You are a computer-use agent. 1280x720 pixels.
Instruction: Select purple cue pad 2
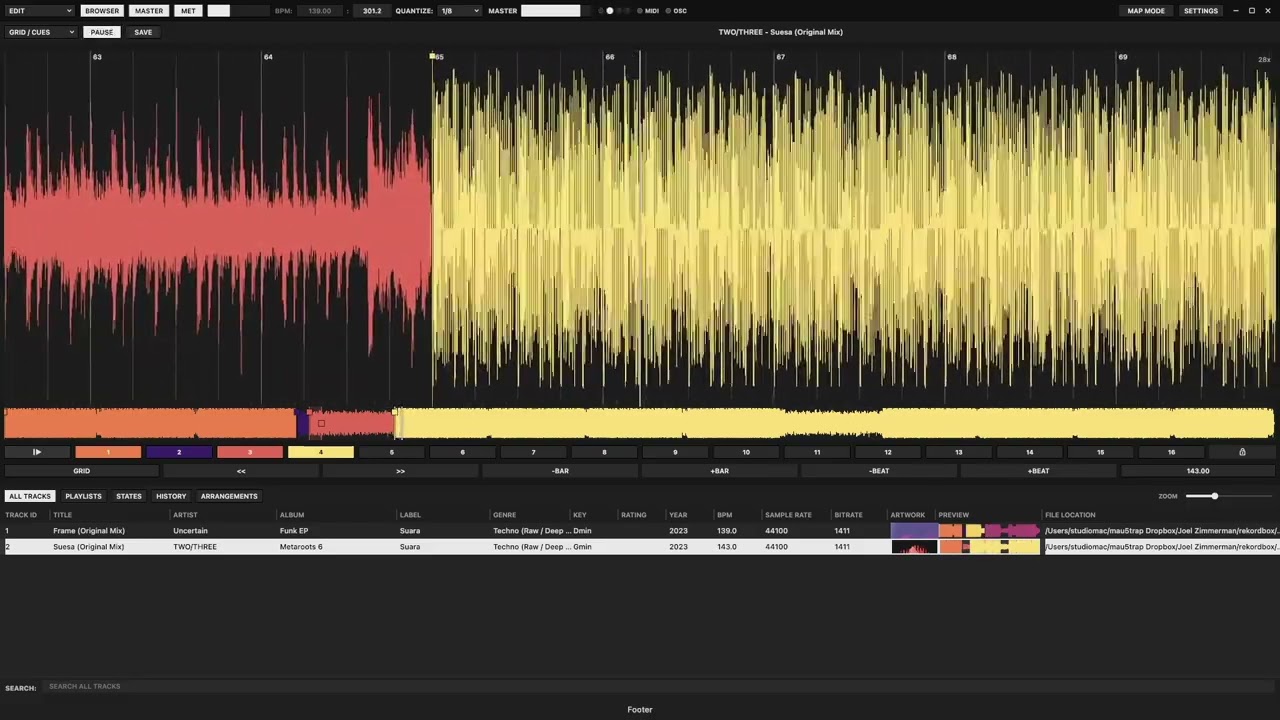click(179, 452)
